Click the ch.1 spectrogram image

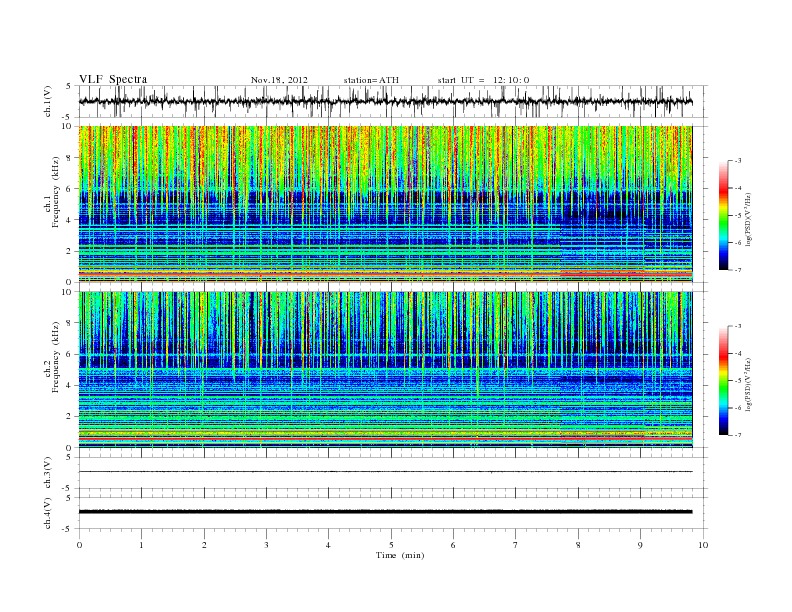coord(385,204)
